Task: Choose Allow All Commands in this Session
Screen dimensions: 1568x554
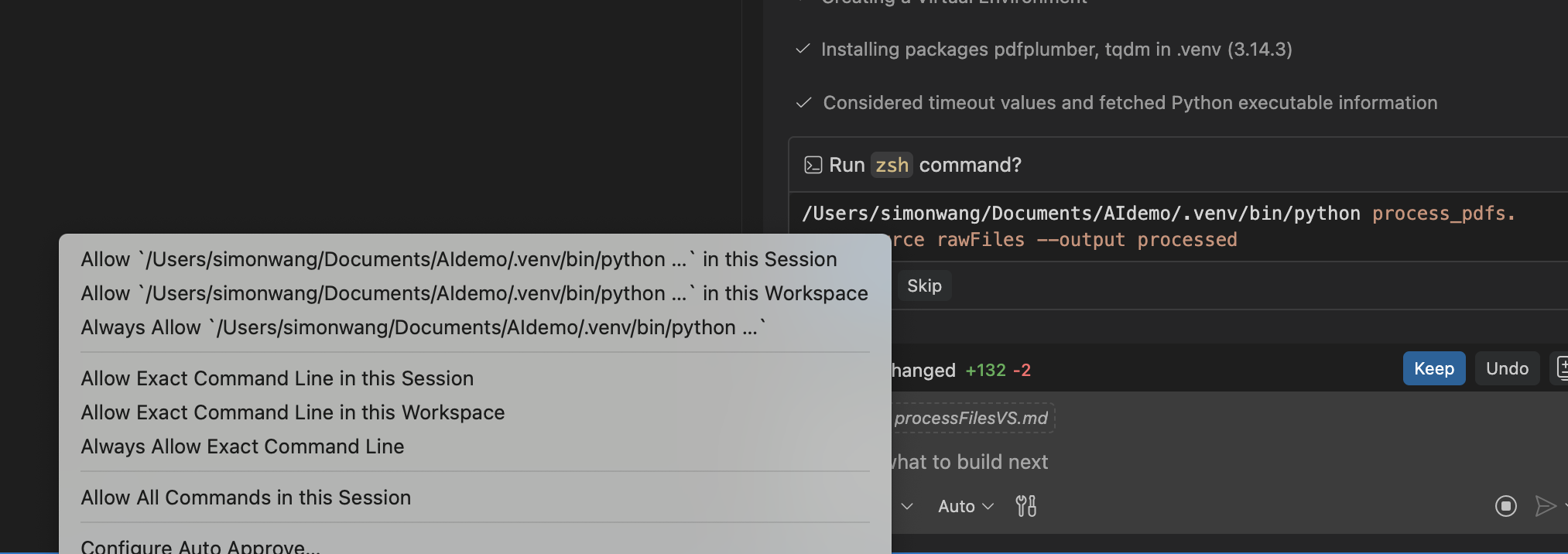Action: point(245,498)
